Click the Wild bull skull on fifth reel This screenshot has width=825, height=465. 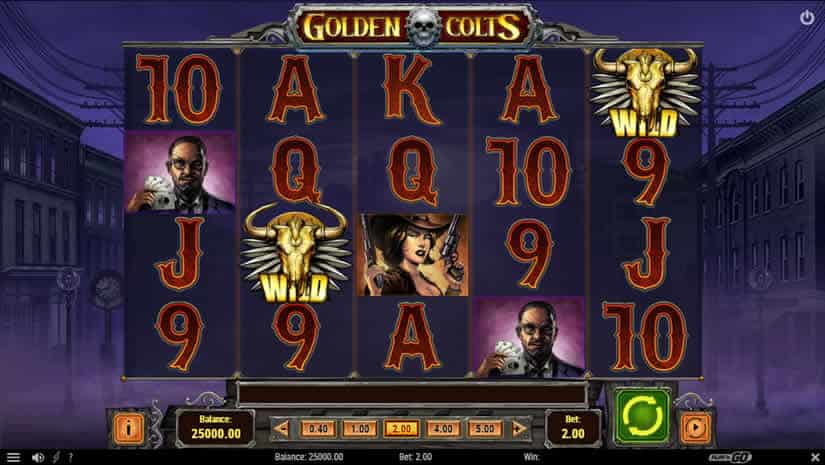coord(646,93)
